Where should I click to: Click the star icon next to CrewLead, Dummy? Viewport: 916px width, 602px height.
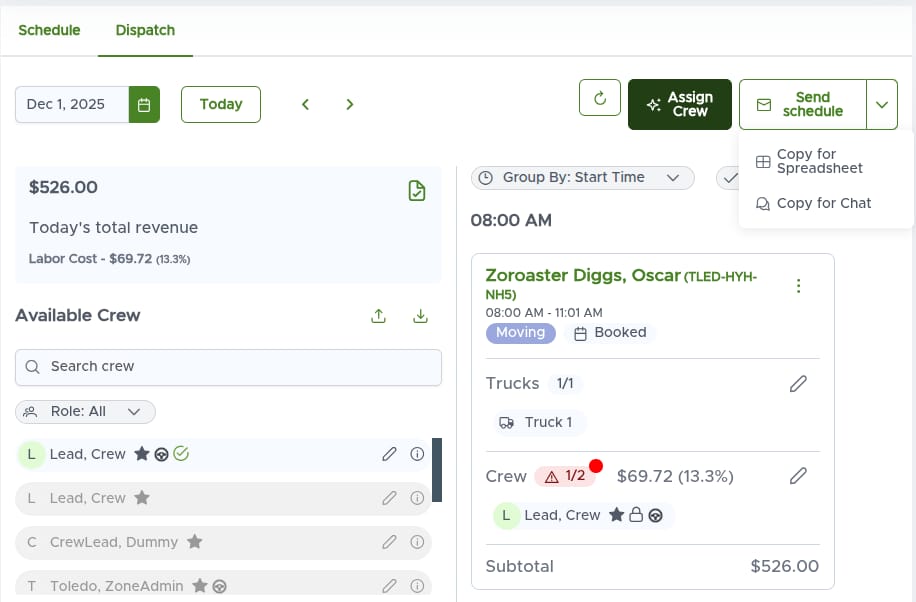click(x=195, y=541)
